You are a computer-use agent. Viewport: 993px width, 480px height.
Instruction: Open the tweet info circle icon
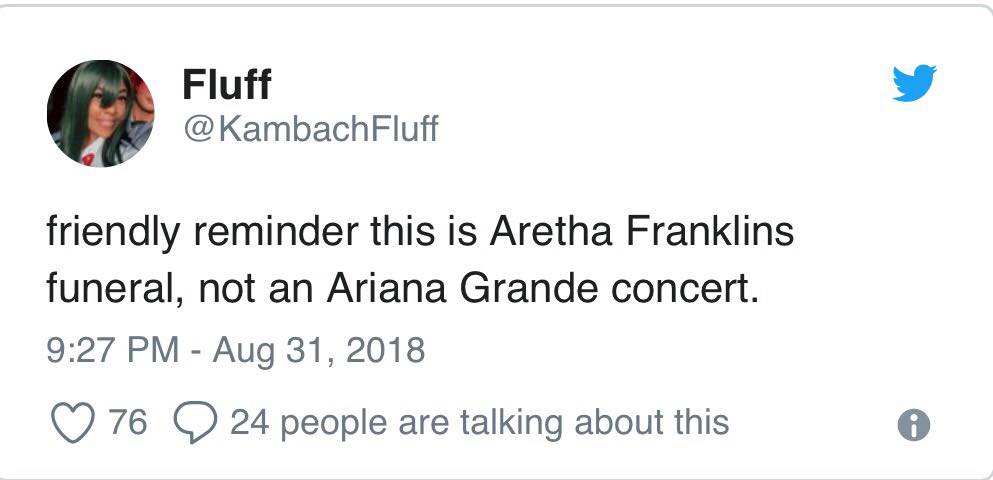coord(913,426)
